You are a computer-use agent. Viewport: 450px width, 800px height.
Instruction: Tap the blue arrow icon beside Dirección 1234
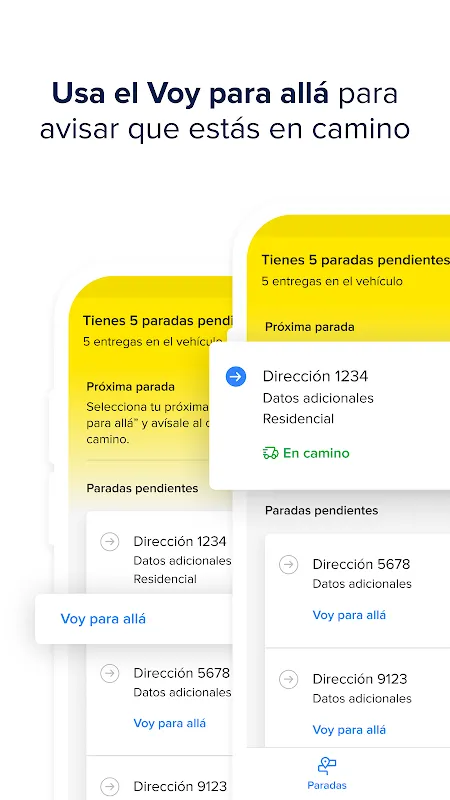[x=236, y=377]
